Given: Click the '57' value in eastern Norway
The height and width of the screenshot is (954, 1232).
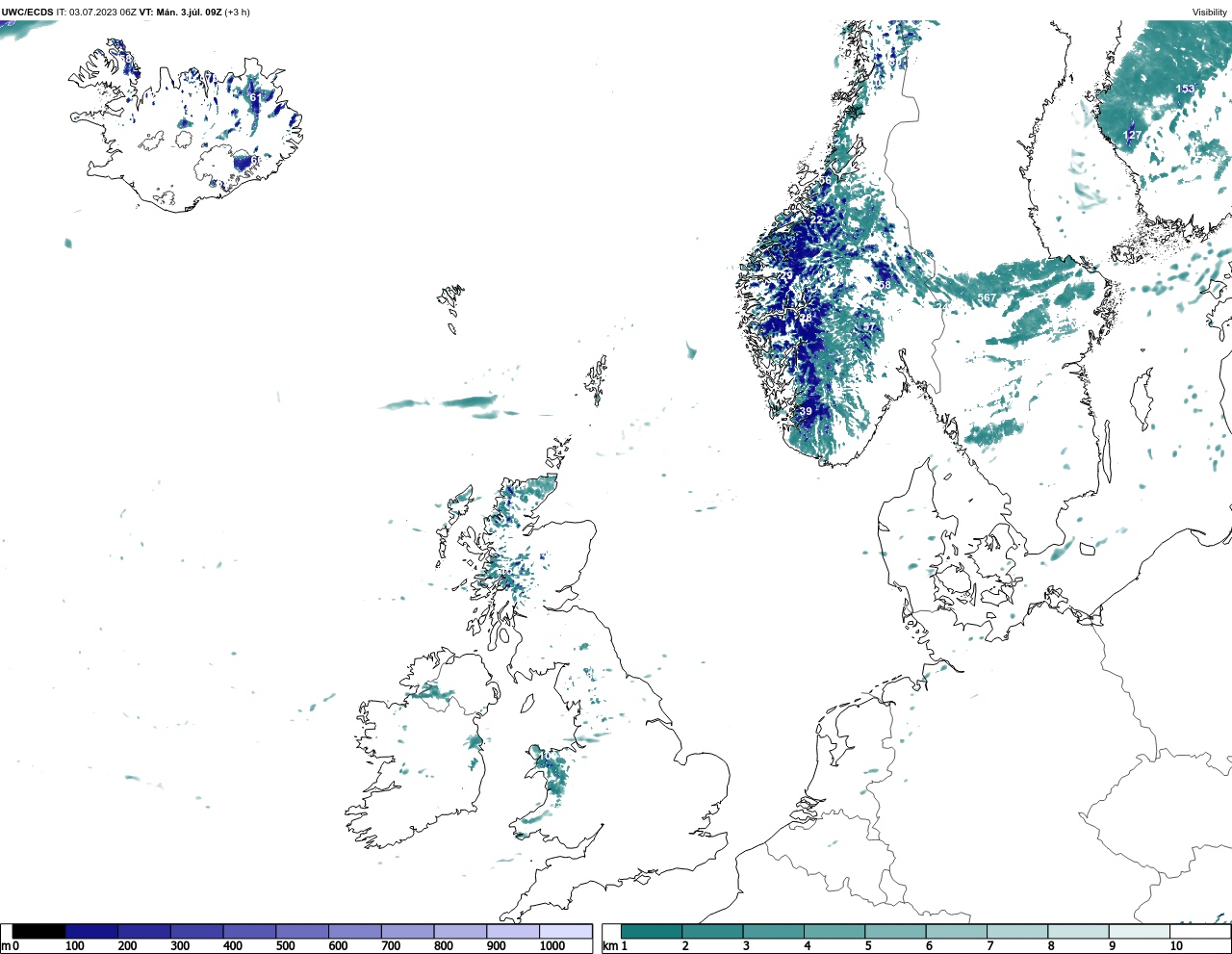Looking at the screenshot, I should (x=870, y=328).
